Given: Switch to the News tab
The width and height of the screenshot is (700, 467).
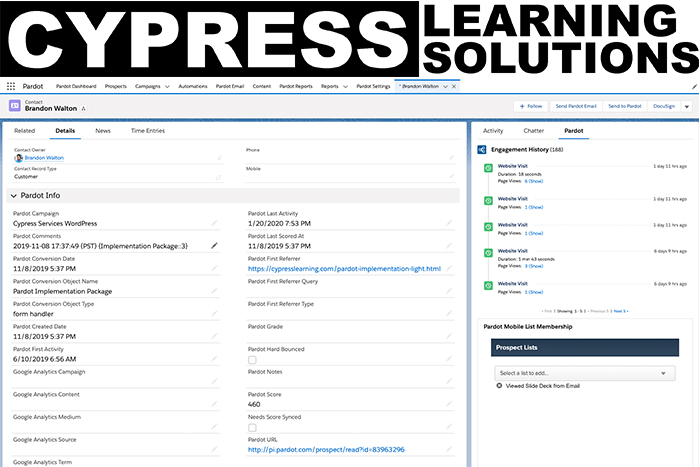Looking at the screenshot, I should coord(103,131).
